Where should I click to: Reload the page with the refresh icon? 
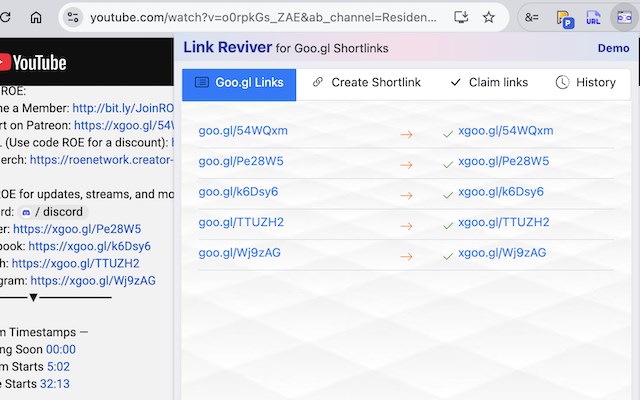tap(5, 17)
